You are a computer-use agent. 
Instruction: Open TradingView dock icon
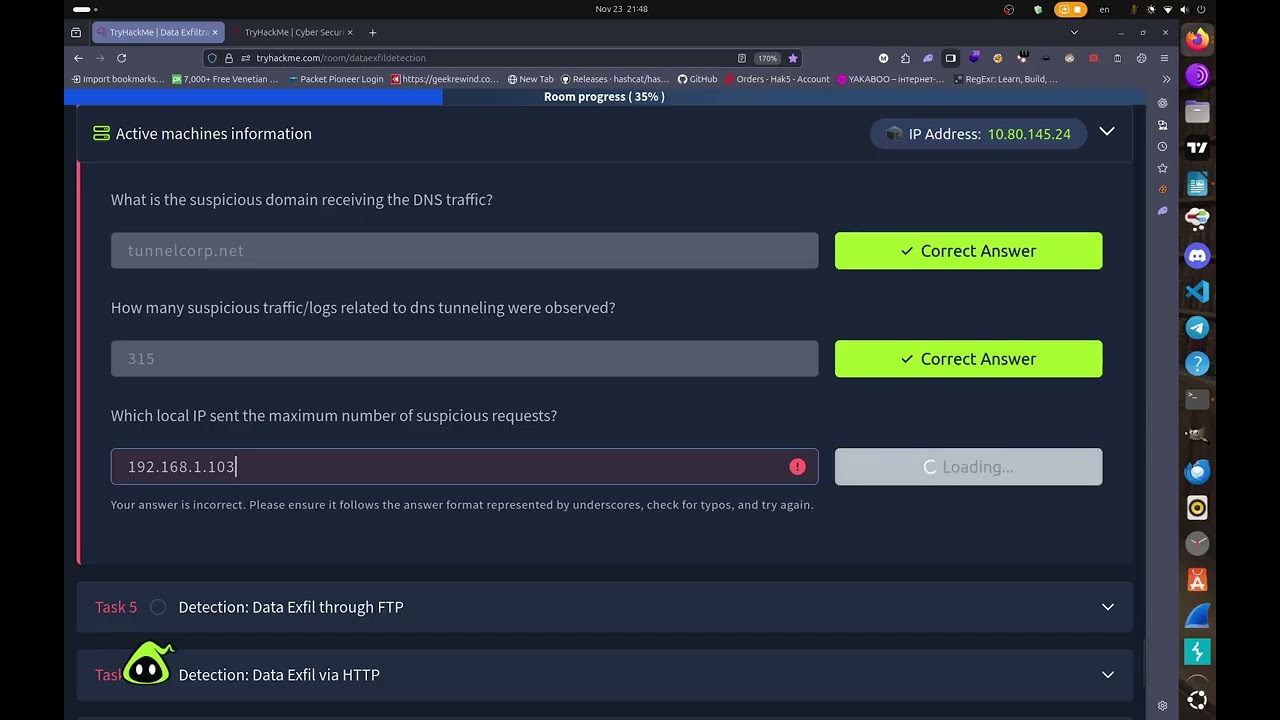tap(1197, 147)
